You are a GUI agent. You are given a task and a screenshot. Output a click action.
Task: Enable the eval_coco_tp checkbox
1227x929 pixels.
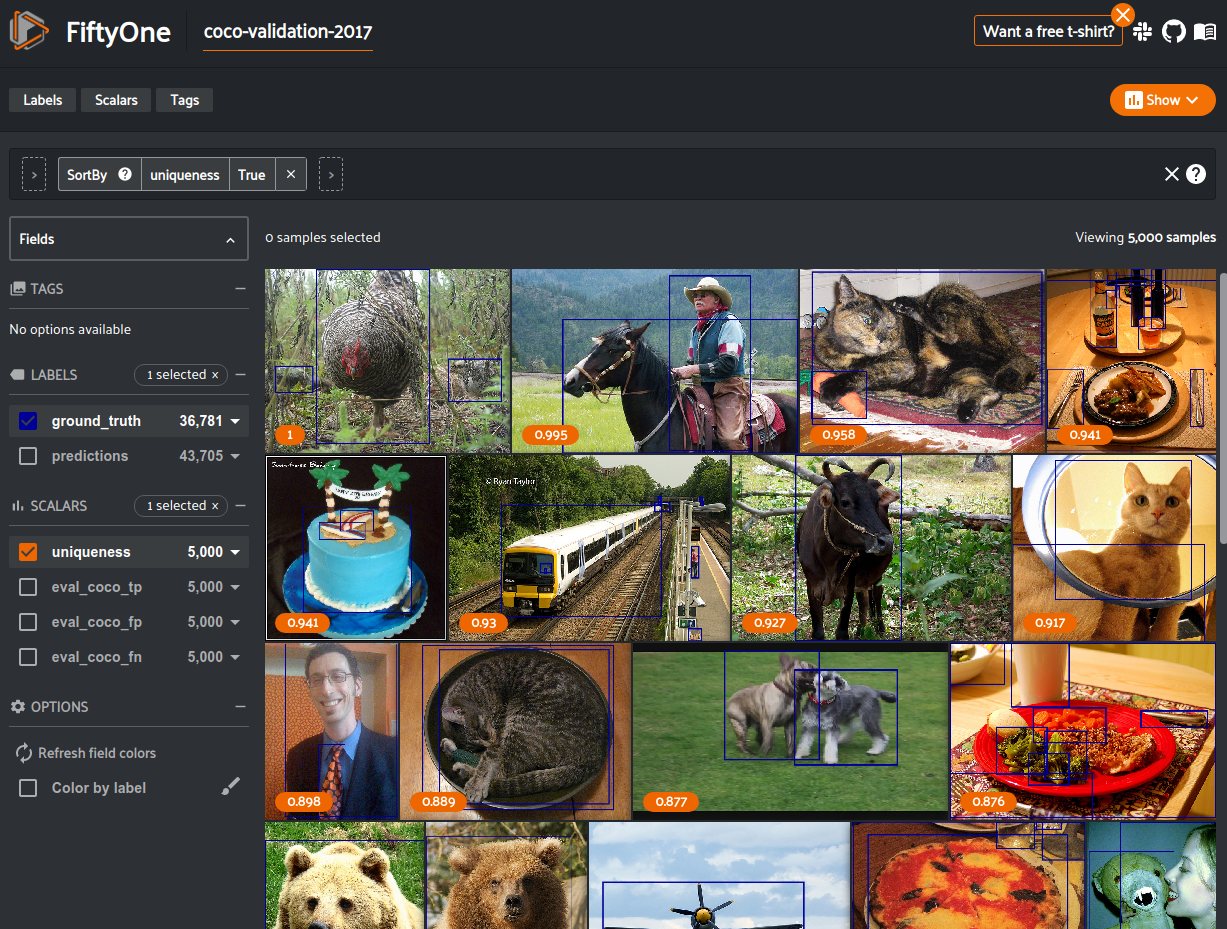click(x=28, y=587)
